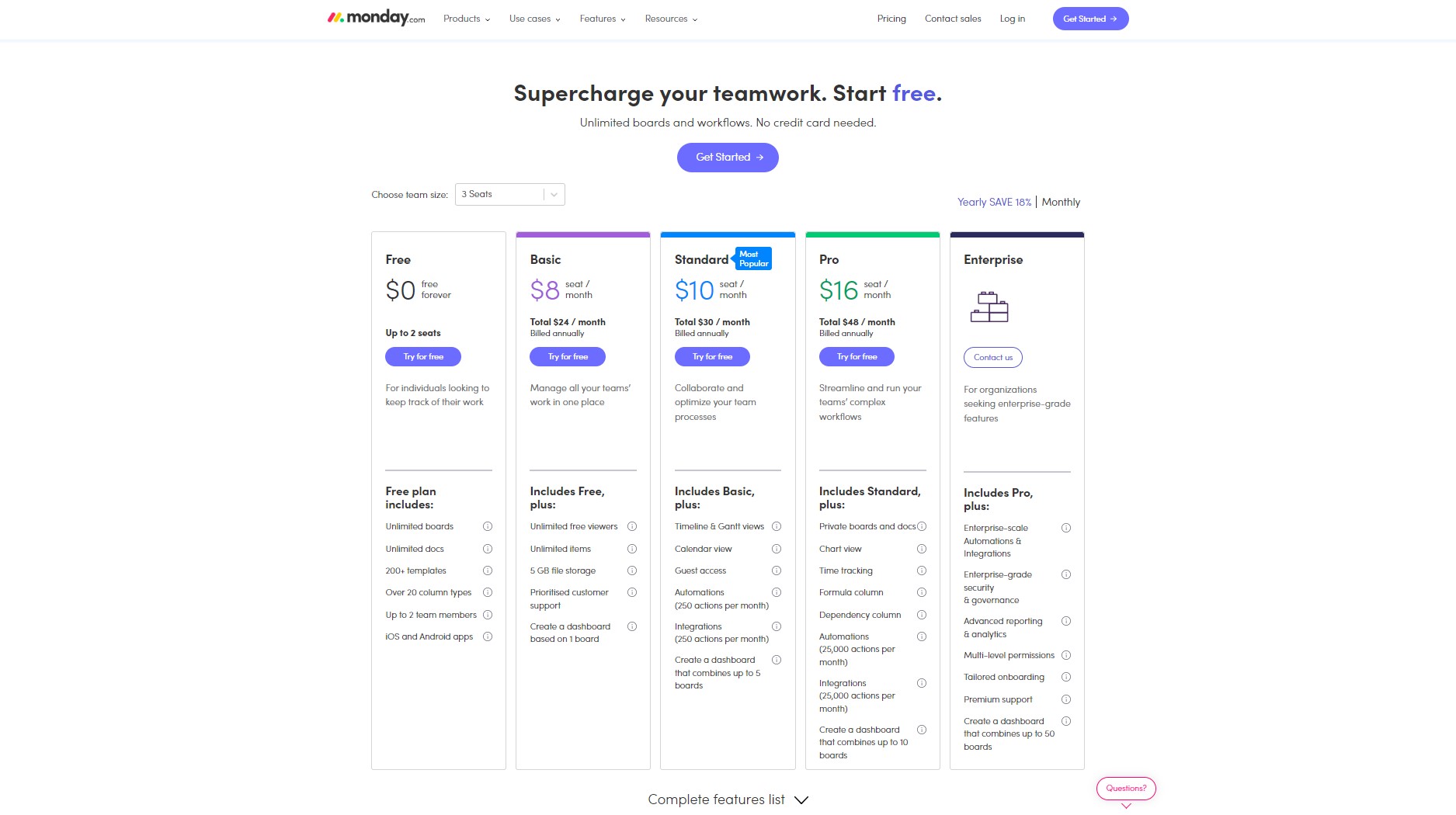Click the Enterprise building blocks icon
This screenshot has width=1456, height=815.
tap(989, 307)
